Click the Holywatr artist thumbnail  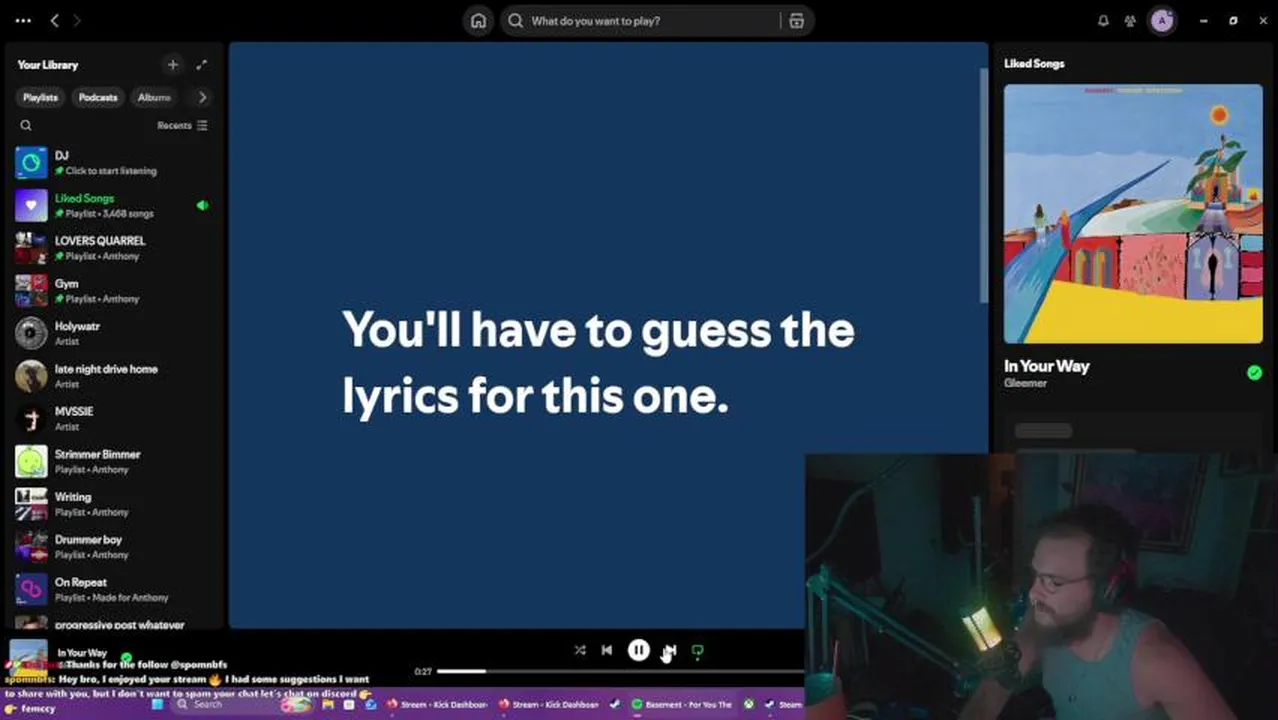pos(31,333)
